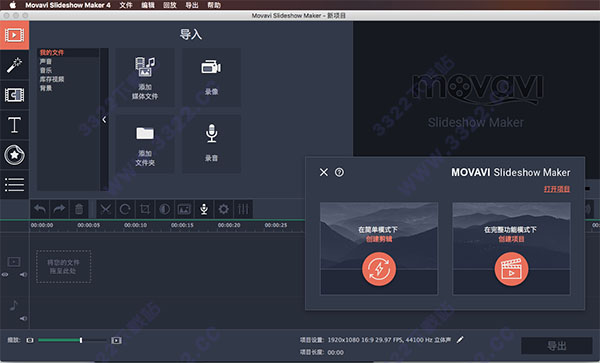Select Sounds (声音) category
The width and height of the screenshot is (600, 363).
pos(46,62)
